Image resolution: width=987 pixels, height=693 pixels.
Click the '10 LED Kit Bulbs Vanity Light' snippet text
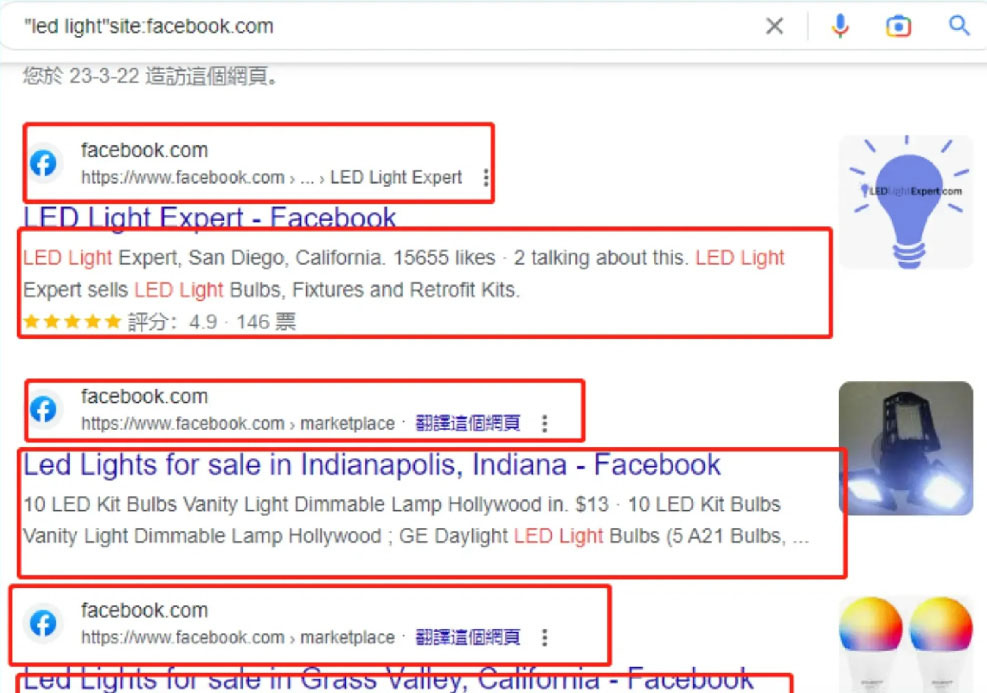[415, 520]
